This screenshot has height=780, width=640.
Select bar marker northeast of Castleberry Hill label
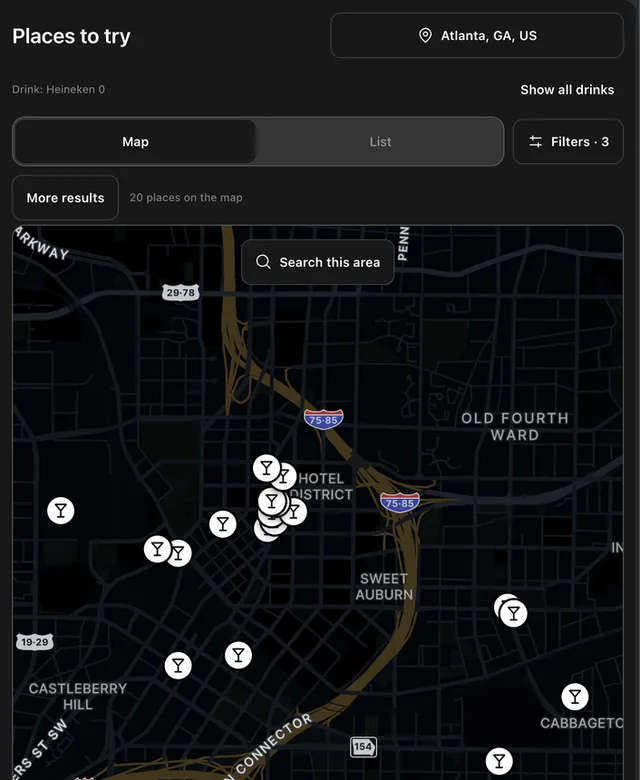click(238, 655)
